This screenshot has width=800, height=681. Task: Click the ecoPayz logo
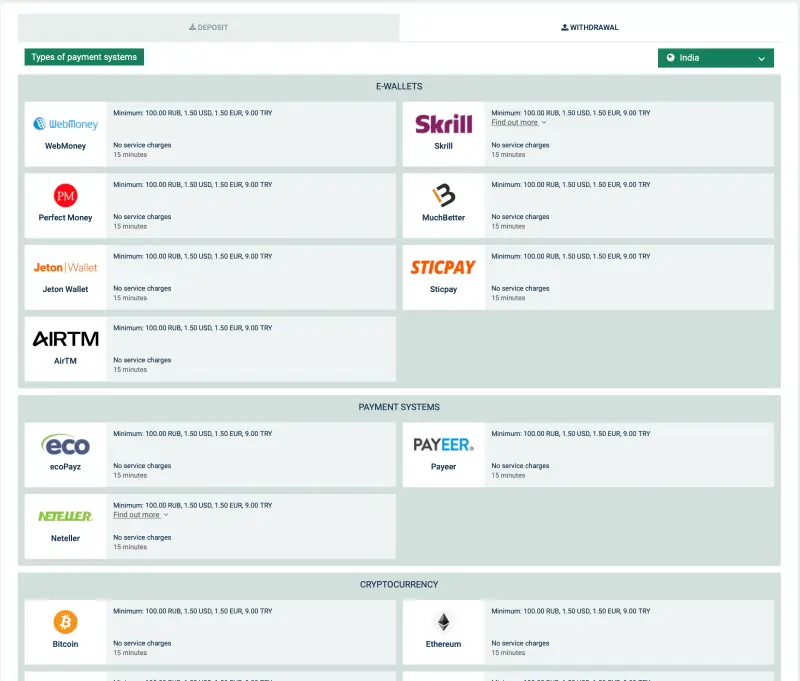(x=66, y=445)
